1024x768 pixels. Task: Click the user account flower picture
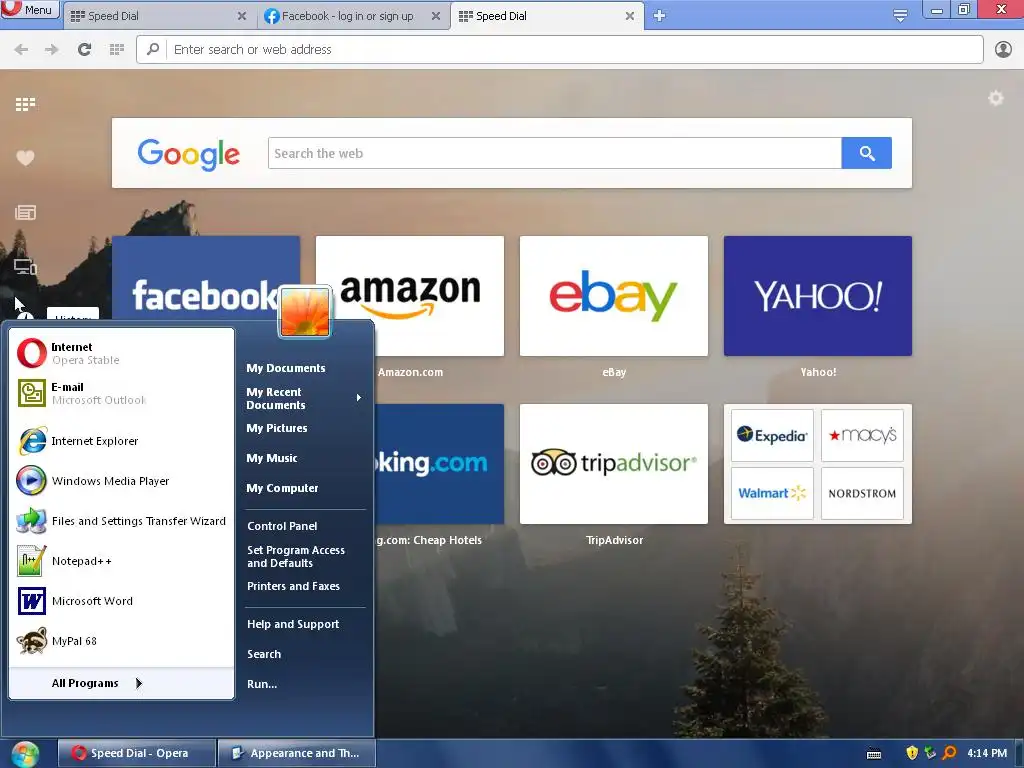(304, 312)
